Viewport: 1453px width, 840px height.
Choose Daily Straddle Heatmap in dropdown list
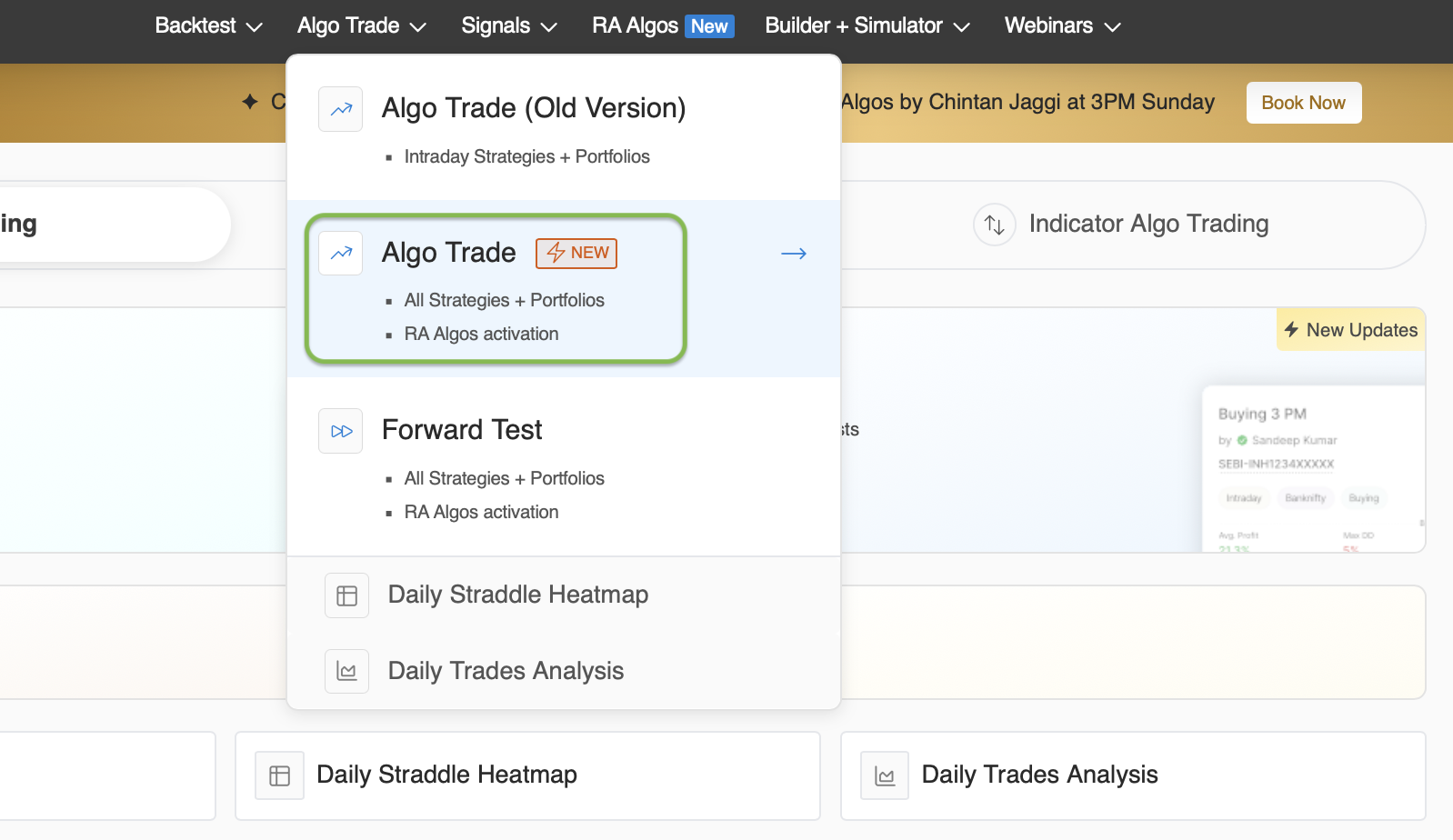(517, 595)
